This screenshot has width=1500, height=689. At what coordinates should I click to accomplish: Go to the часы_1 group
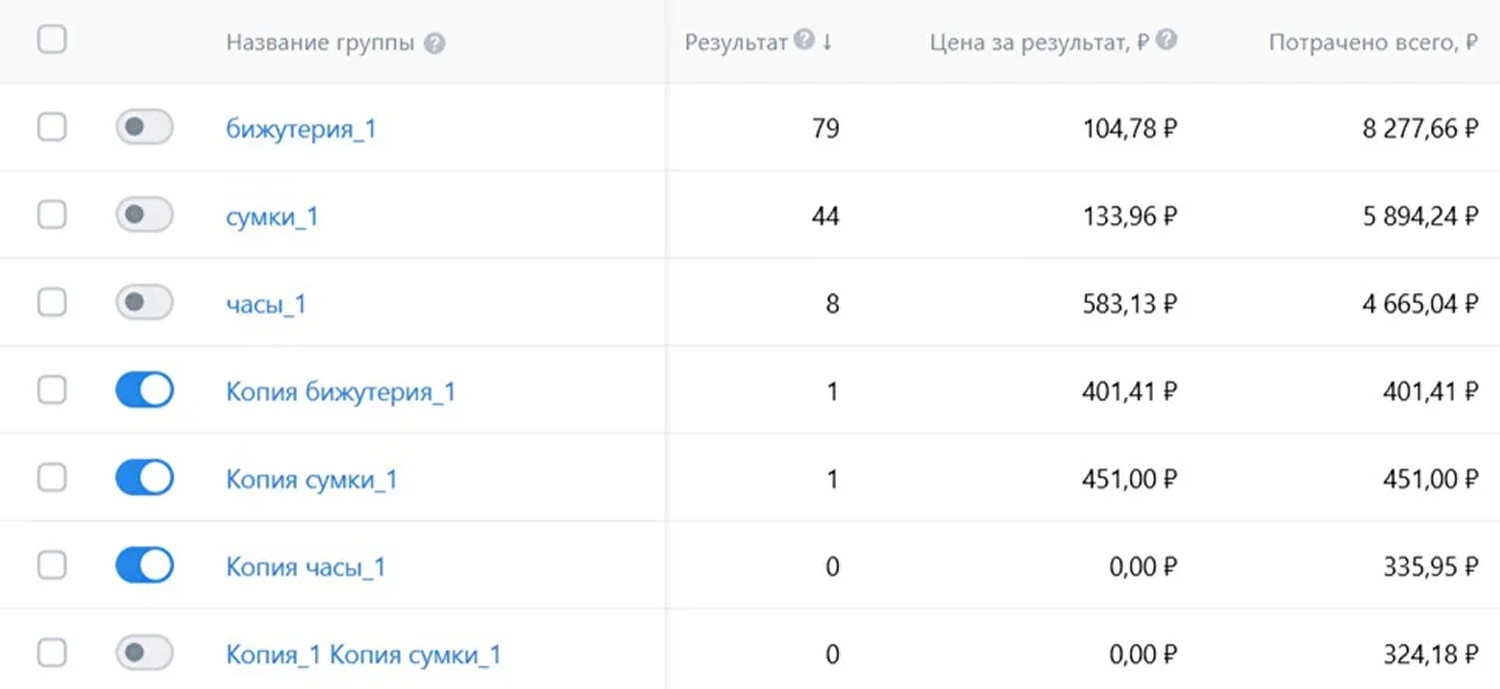coord(266,304)
